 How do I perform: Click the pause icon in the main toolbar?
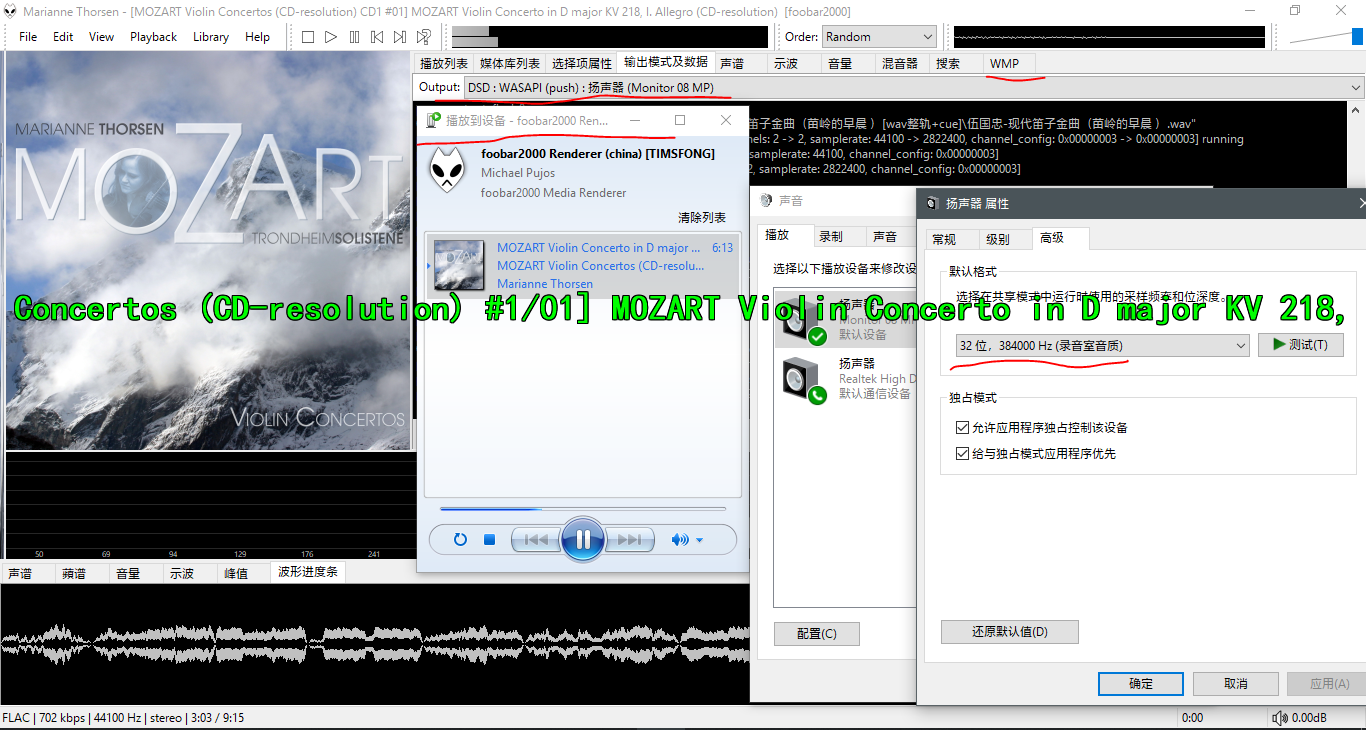pyautogui.click(x=355, y=37)
